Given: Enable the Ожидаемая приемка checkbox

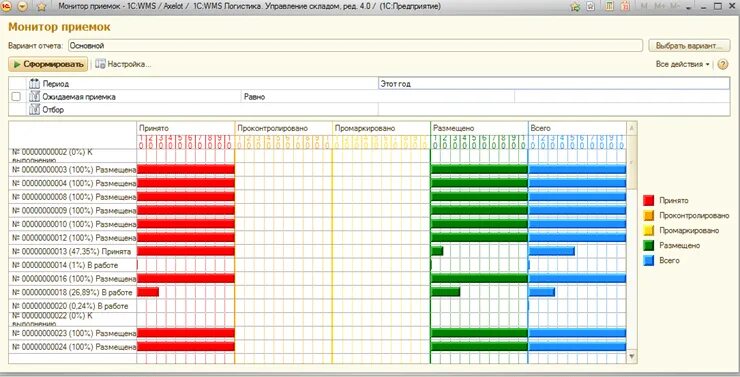Looking at the screenshot, I should 16,96.
